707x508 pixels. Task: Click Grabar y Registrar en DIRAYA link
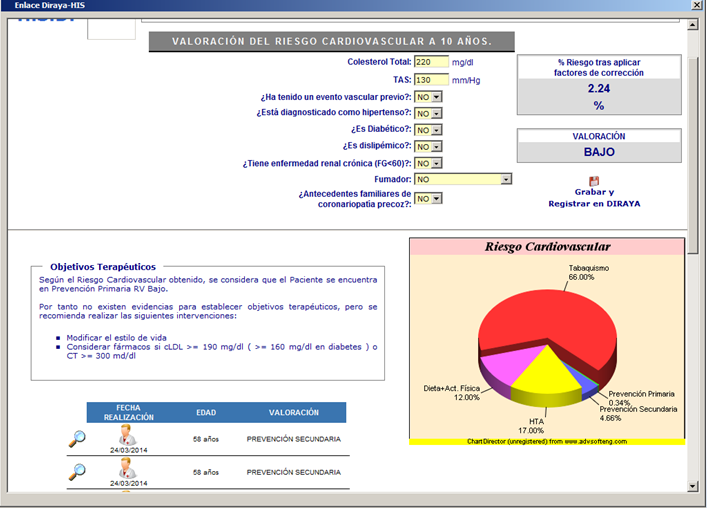coord(594,198)
